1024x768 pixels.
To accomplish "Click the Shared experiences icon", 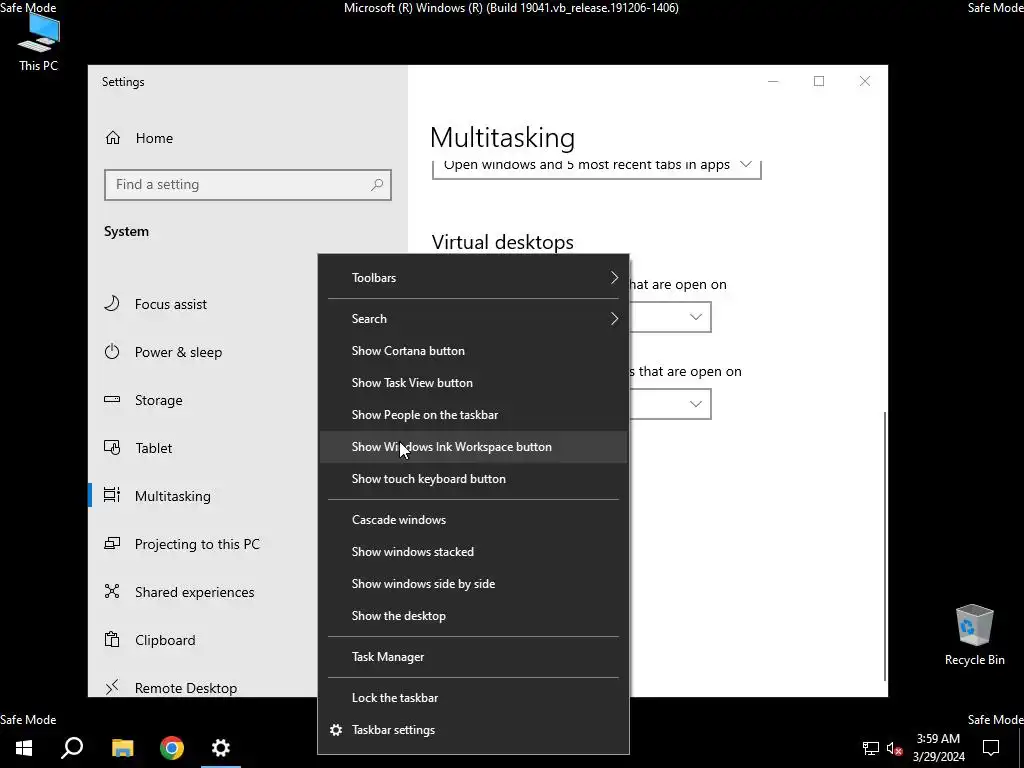I will pyautogui.click(x=112, y=591).
